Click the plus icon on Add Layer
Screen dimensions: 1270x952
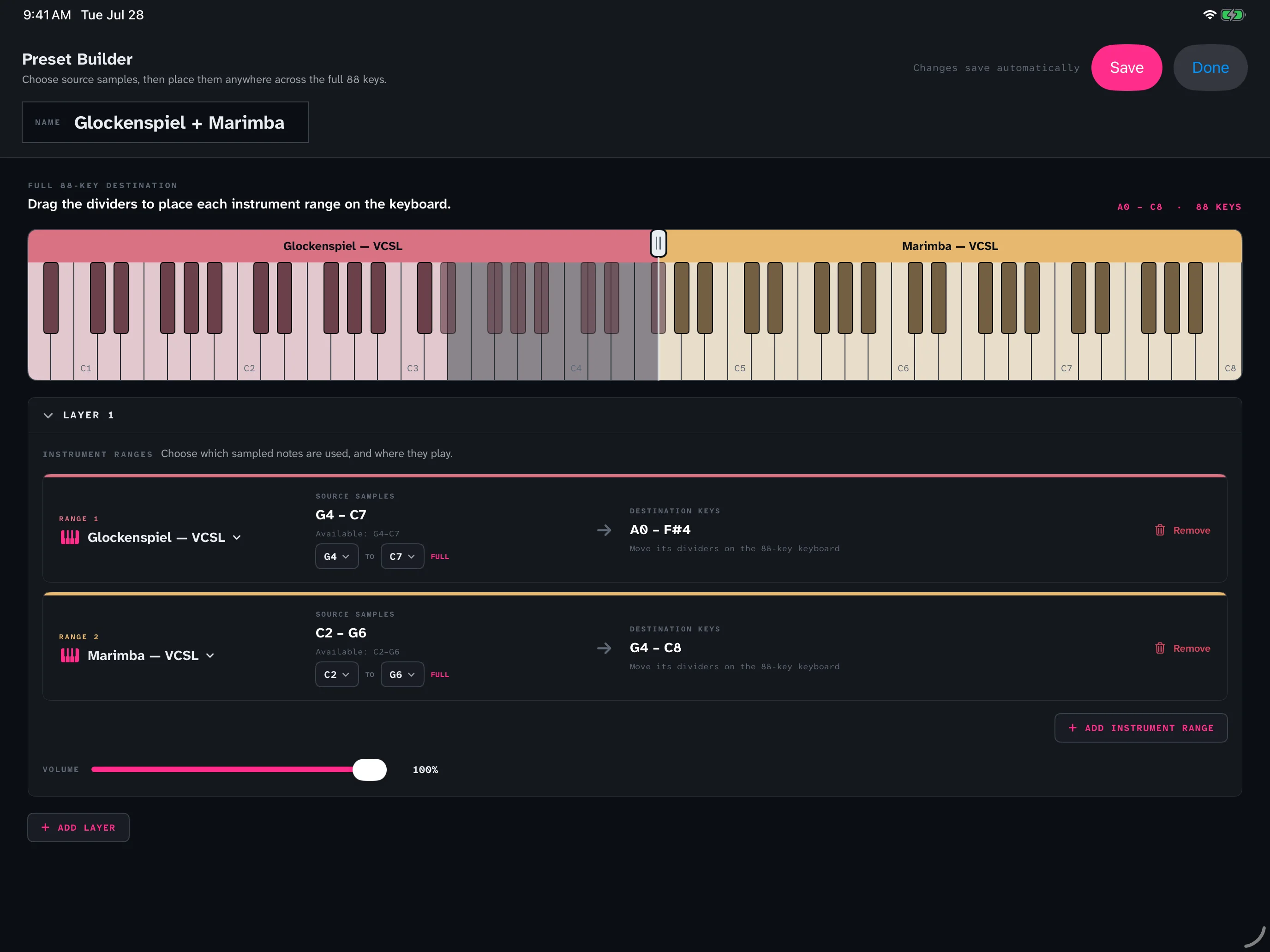coord(45,827)
